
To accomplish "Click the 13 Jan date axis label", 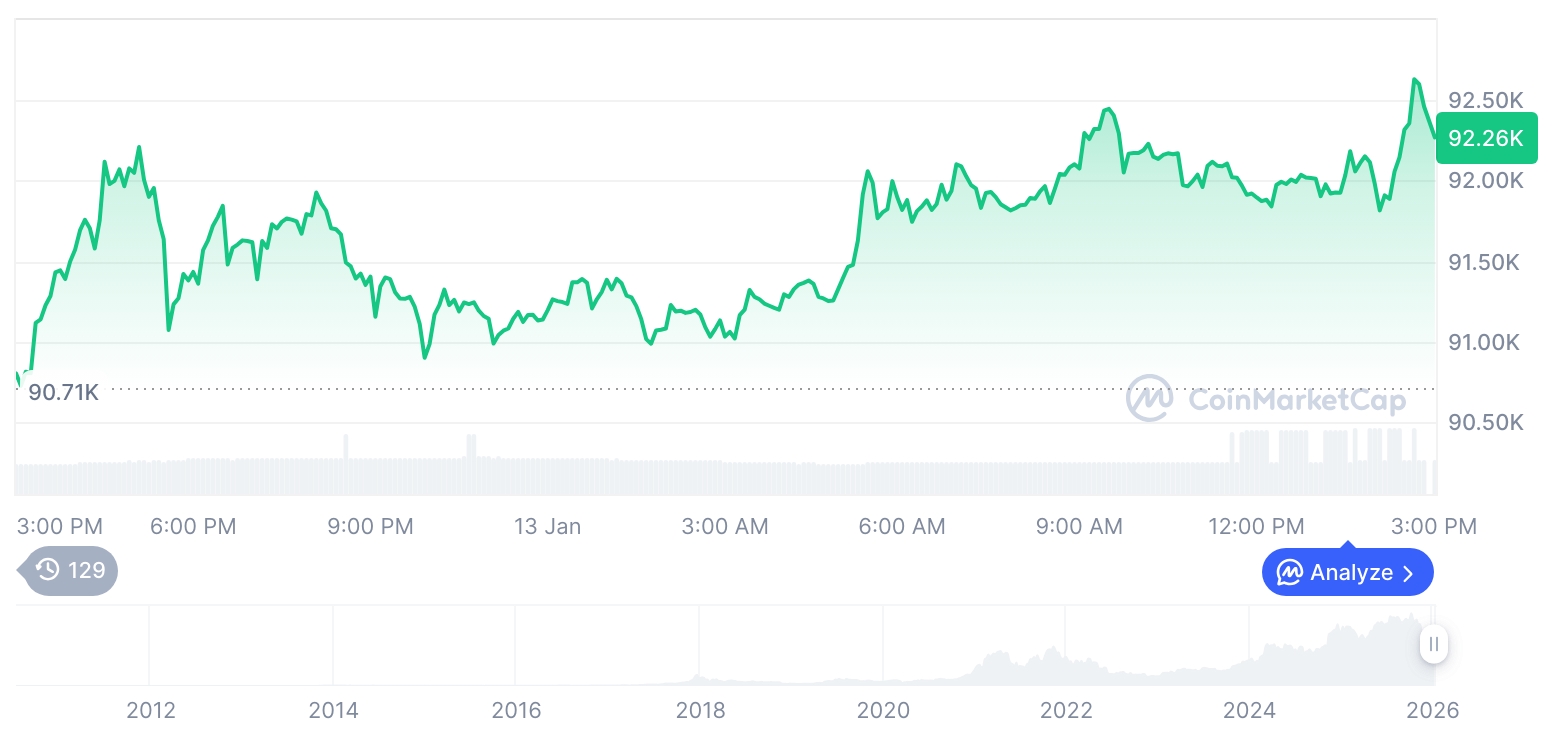I will 547,526.
